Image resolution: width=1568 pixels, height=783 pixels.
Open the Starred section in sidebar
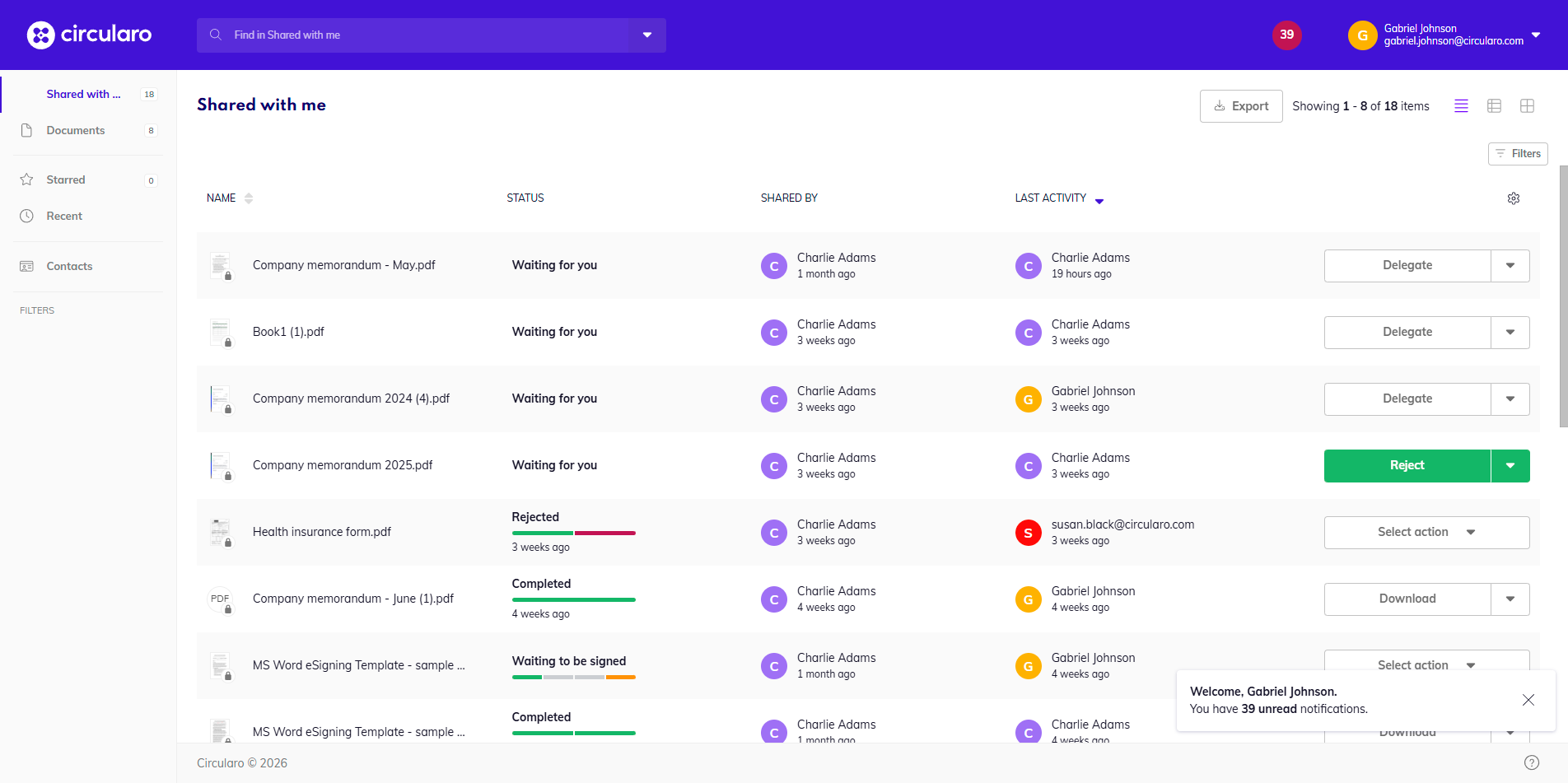tap(66, 179)
